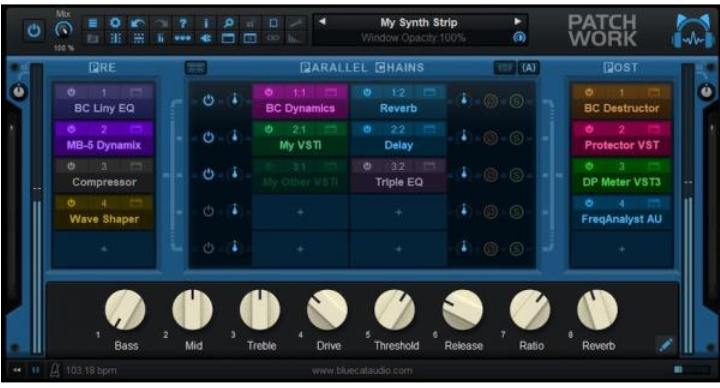This screenshot has width=720, height=388.
Task: Open Delay 2:2 editor window icon
Action: click(x=429, y=129)
